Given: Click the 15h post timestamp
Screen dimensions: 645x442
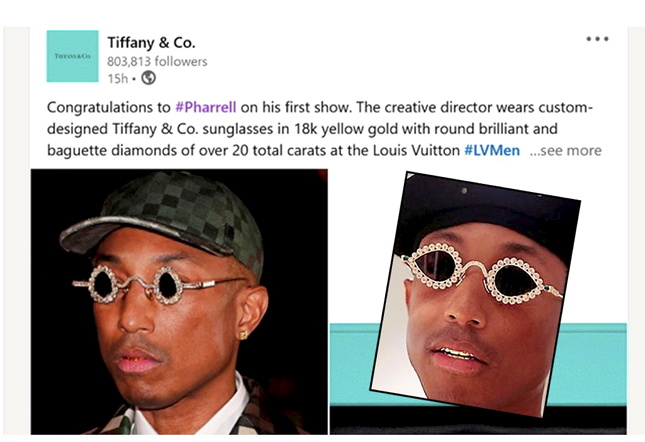Looking at the screenshot, I should pos(118,78).
